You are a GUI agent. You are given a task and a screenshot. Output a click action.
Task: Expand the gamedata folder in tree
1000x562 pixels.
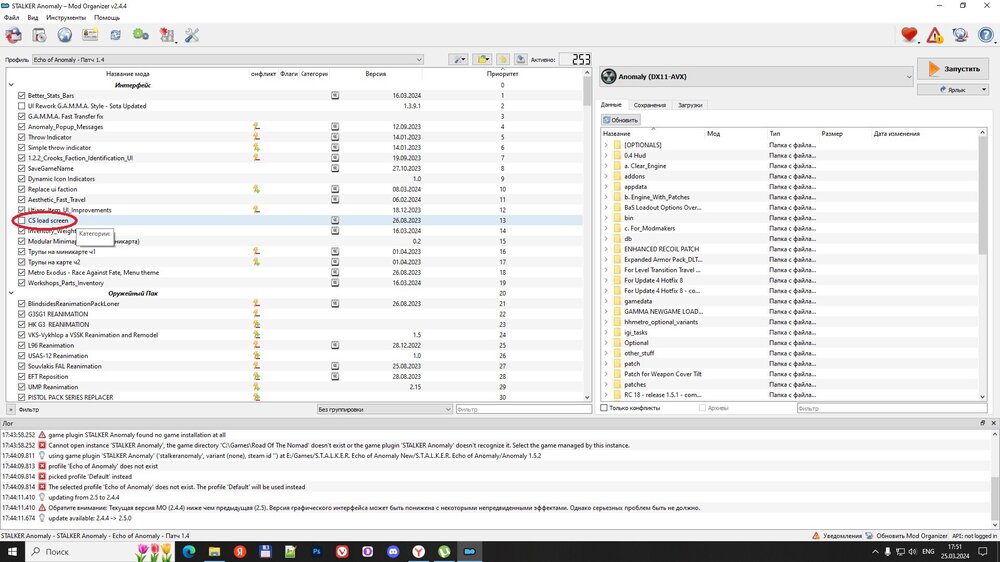(x=606, y=301)
